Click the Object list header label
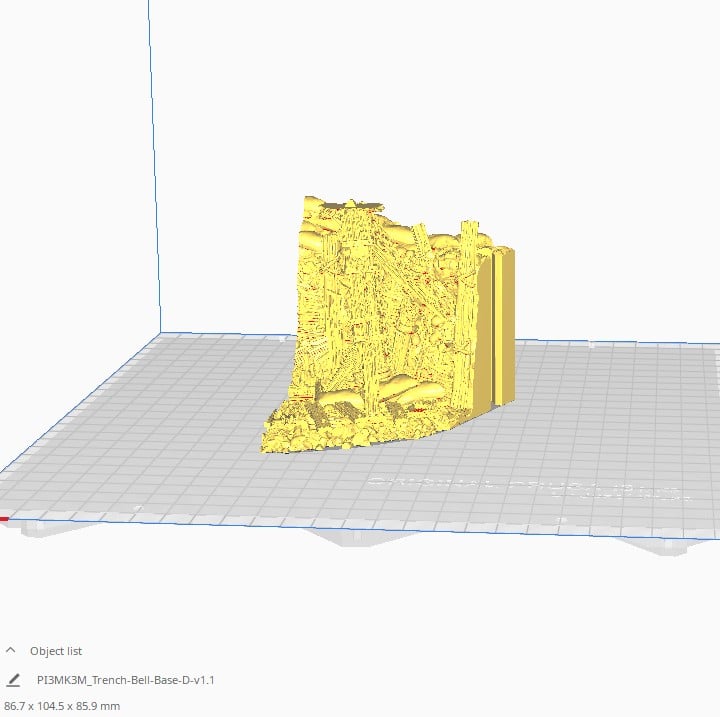Screen dimensions: 720x717 point(56,651)
